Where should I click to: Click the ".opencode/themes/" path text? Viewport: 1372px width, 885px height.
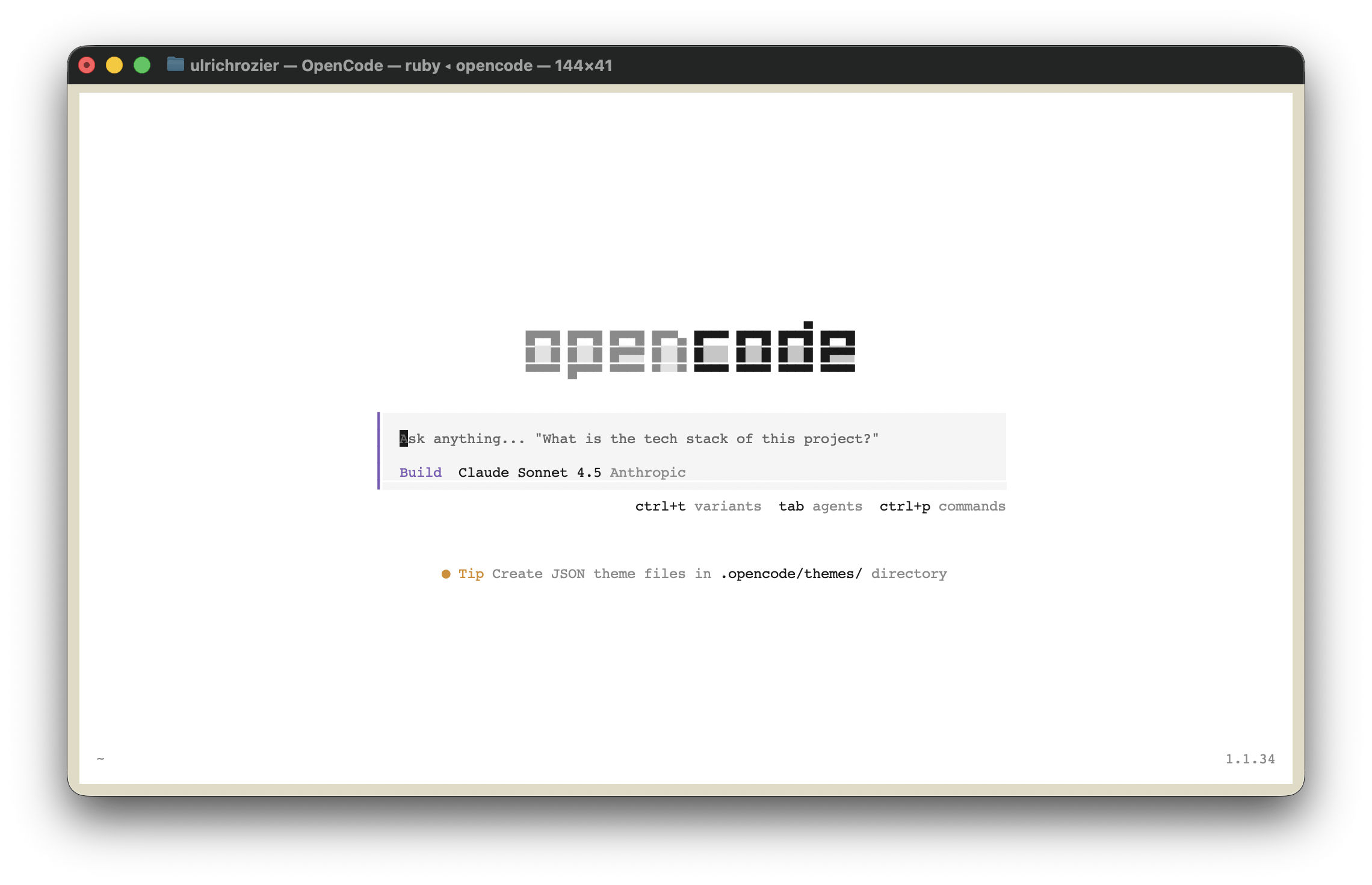click(791, 574)
